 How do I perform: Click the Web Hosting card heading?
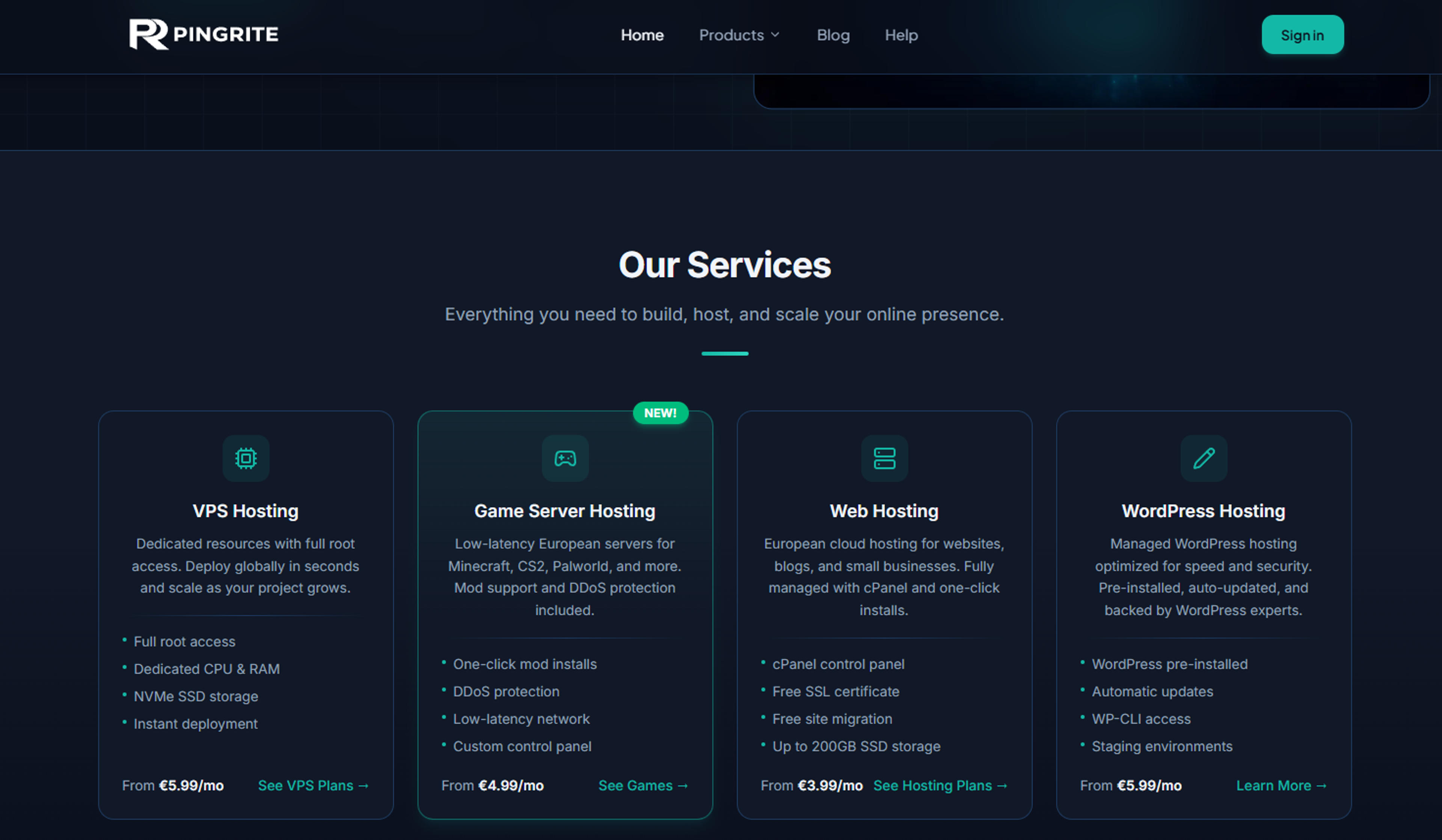(x=884, y=510)
